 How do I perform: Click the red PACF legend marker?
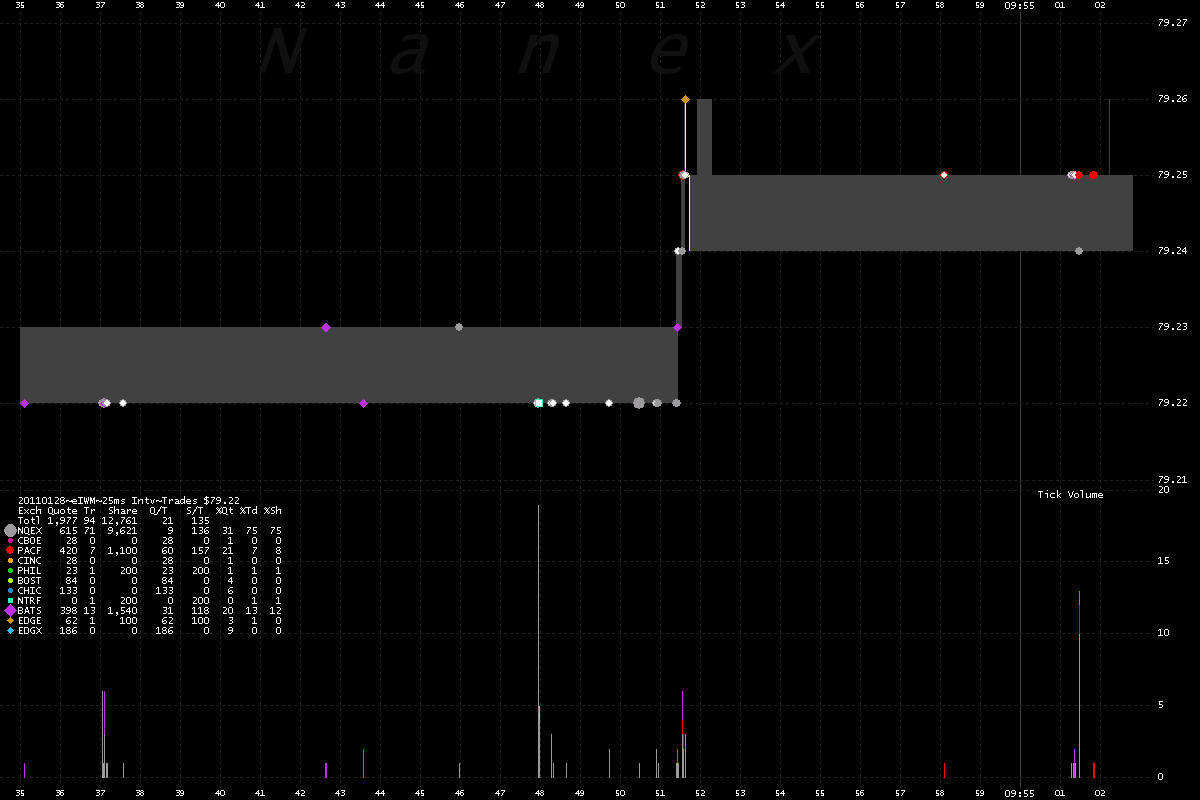click(10, 551)
